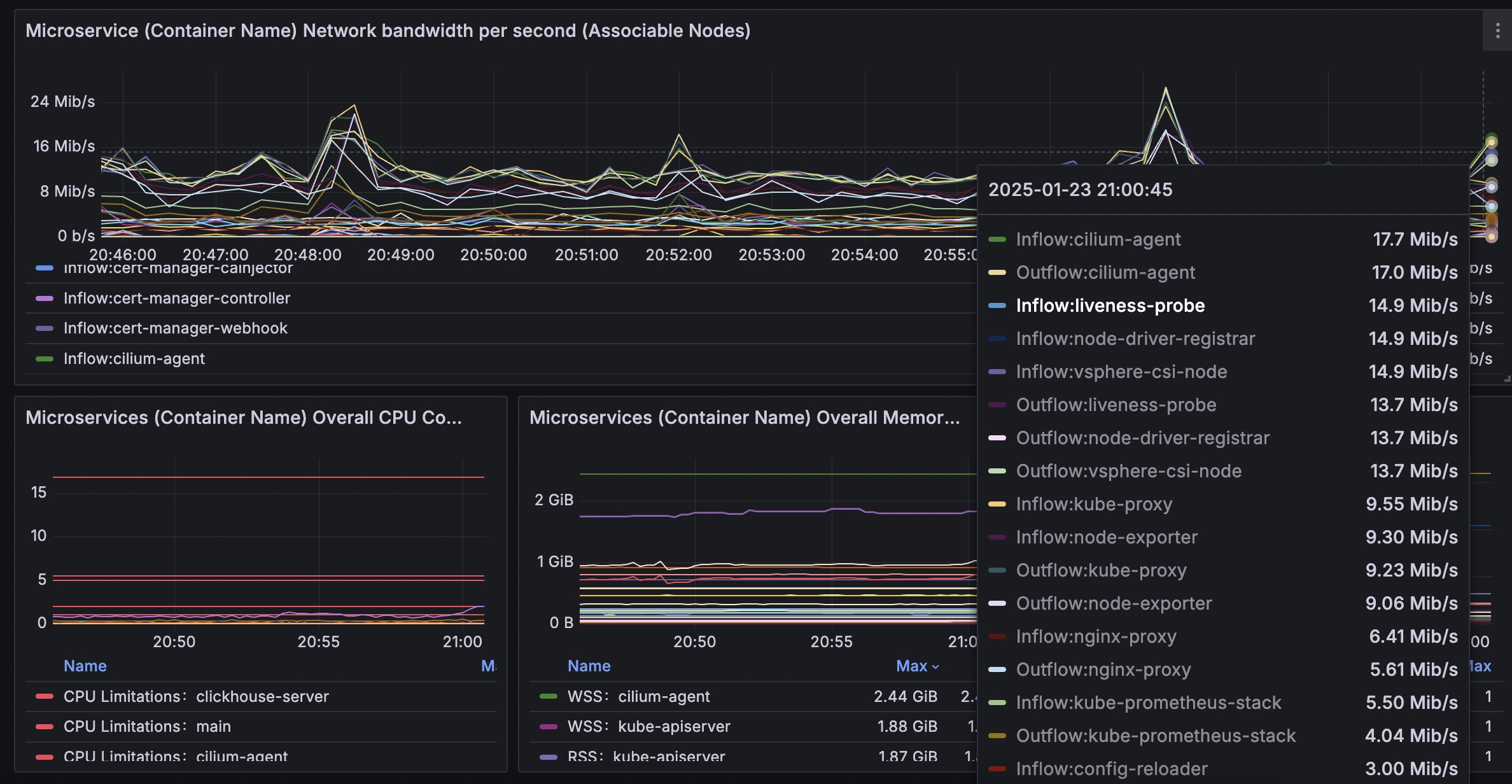The height and width of the screenshot is (784, 1512).
Task: Select the CPU Limitations: cilium-agent legend label
Action: pos(175,756)
